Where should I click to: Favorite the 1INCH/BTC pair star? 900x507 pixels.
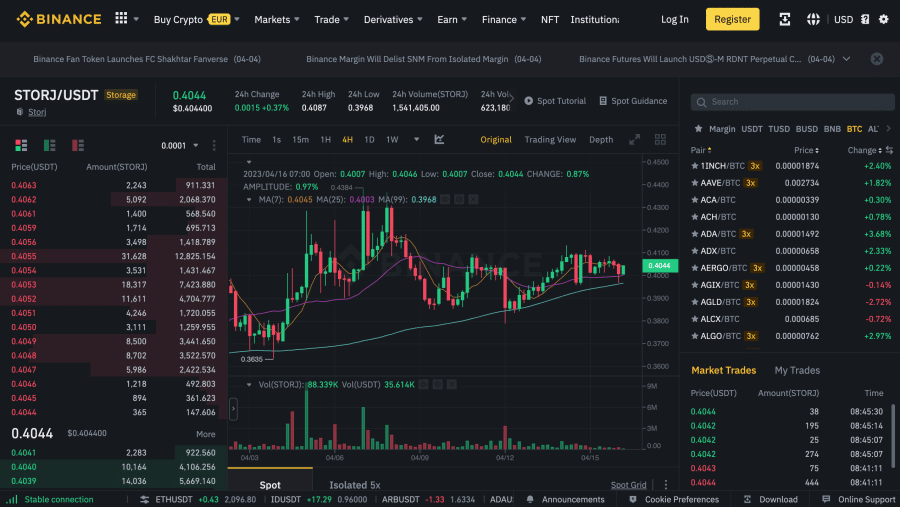(695, 165)
